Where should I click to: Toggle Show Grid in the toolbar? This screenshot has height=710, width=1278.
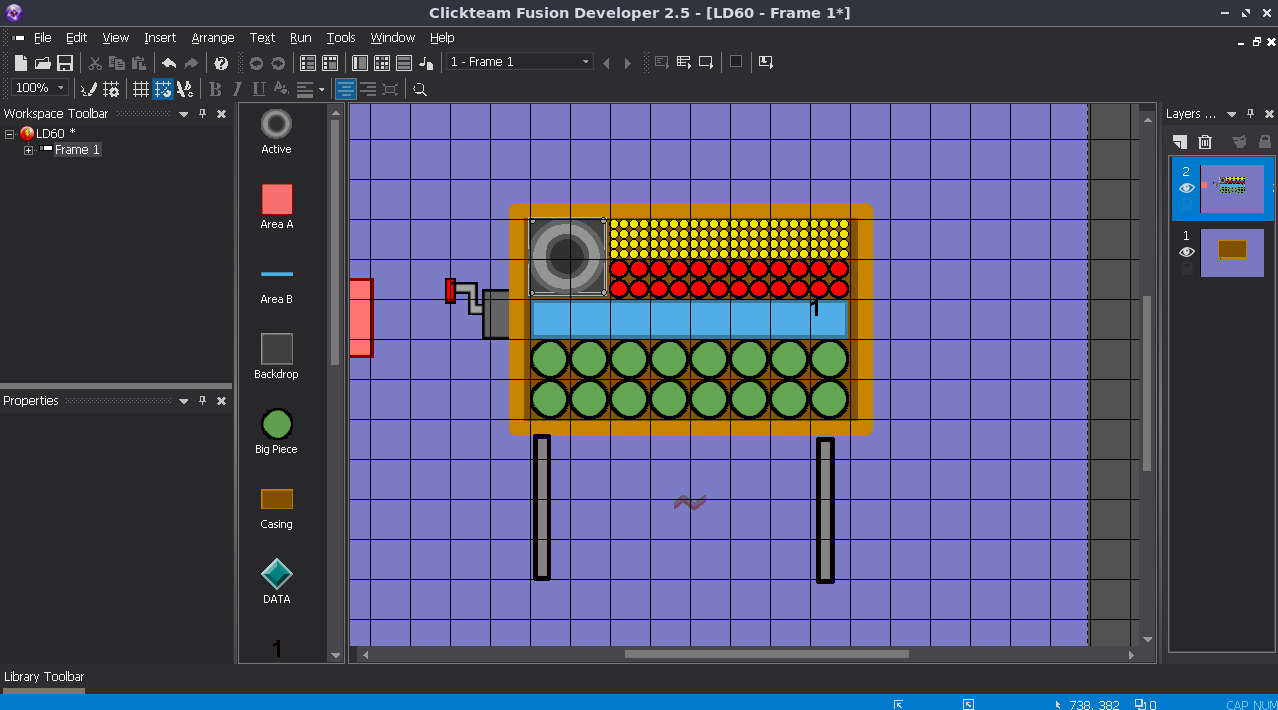pos(141,89)
